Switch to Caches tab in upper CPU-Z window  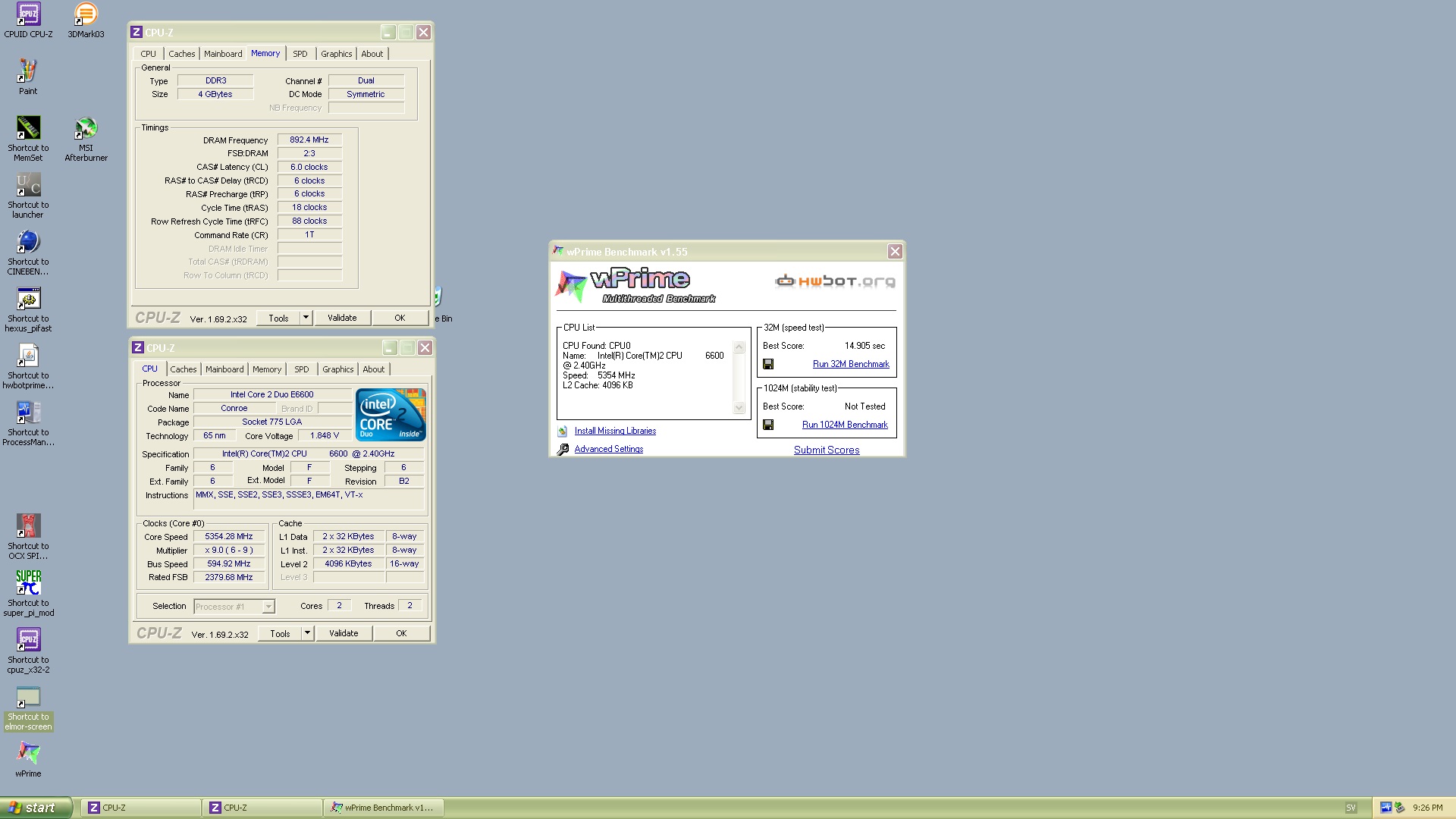pyautogui.click(x=182, y=54)
